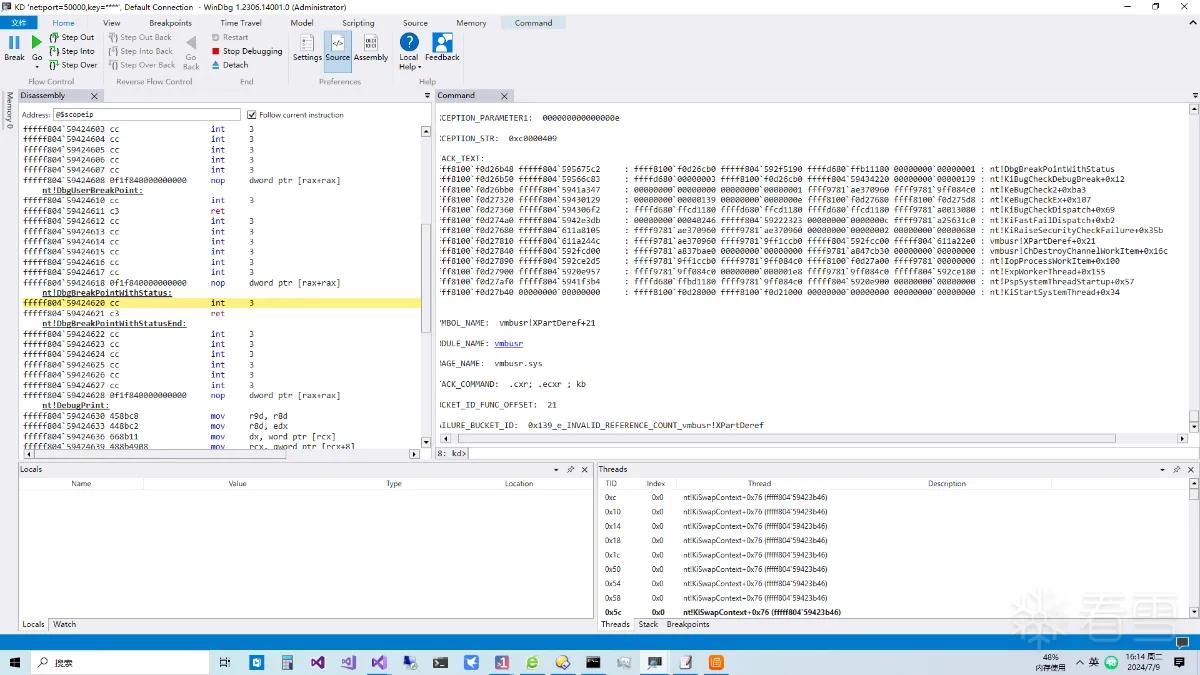1200x675 pixels.
Task: Open the Settings preferences icon
Action: [x=307, y=47]
